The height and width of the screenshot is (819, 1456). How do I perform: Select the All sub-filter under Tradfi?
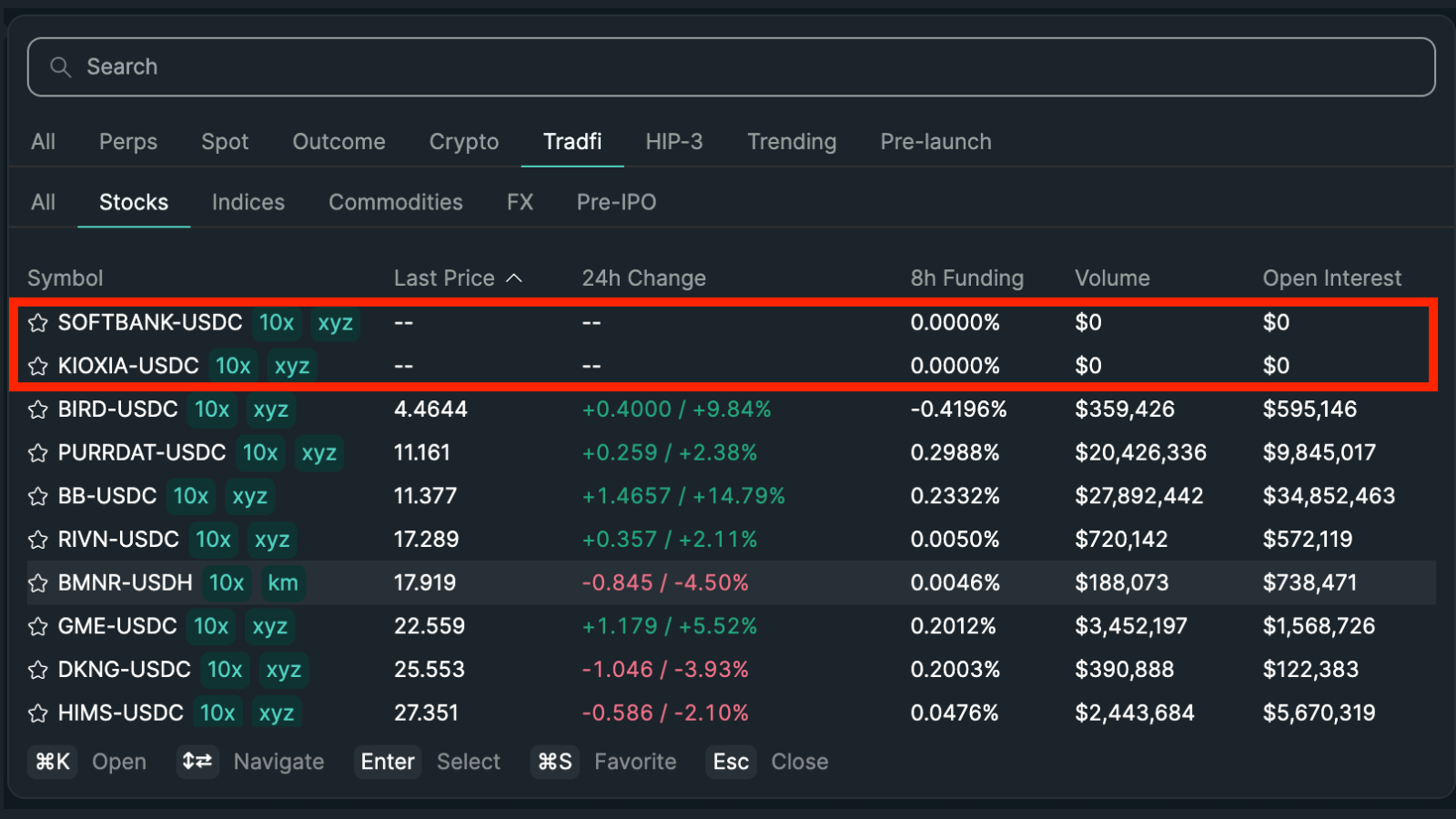click(x=43, y=202)
